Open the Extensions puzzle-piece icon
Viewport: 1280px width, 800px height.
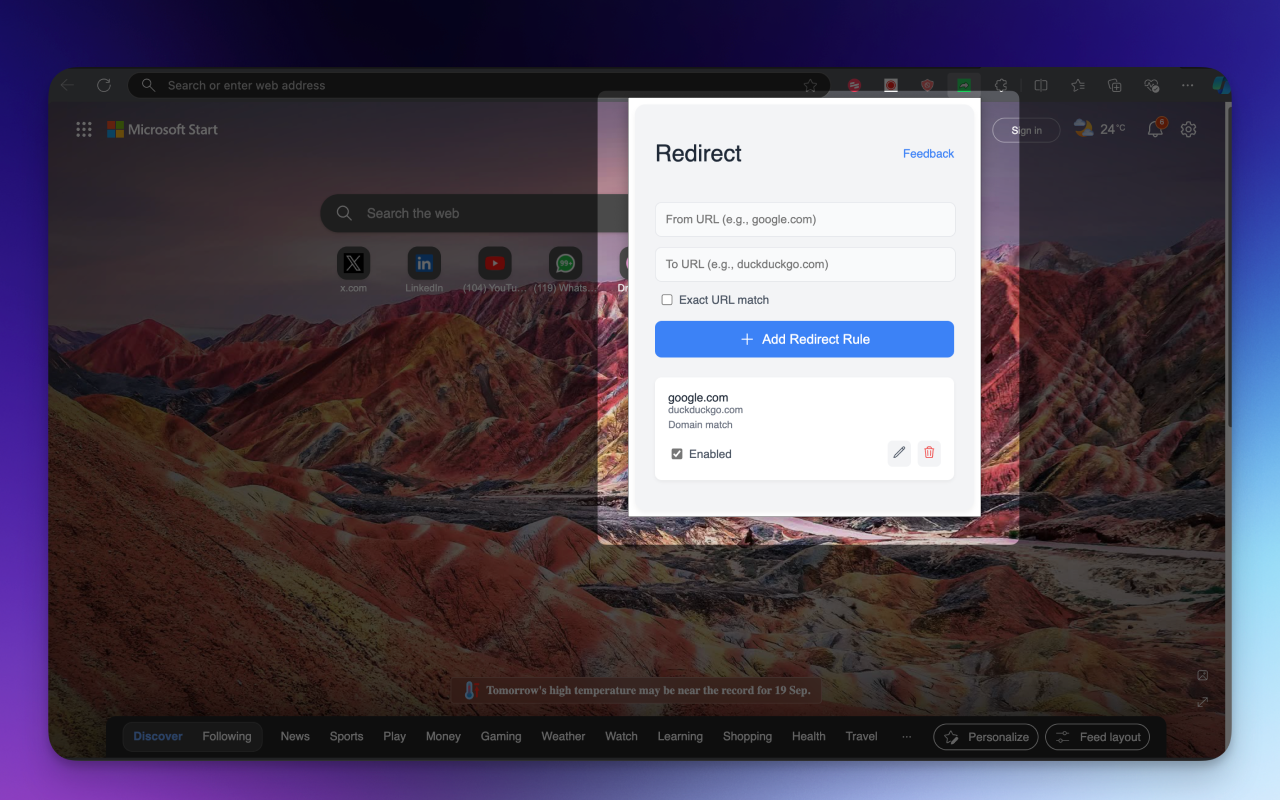click(x=1001, y=85)
